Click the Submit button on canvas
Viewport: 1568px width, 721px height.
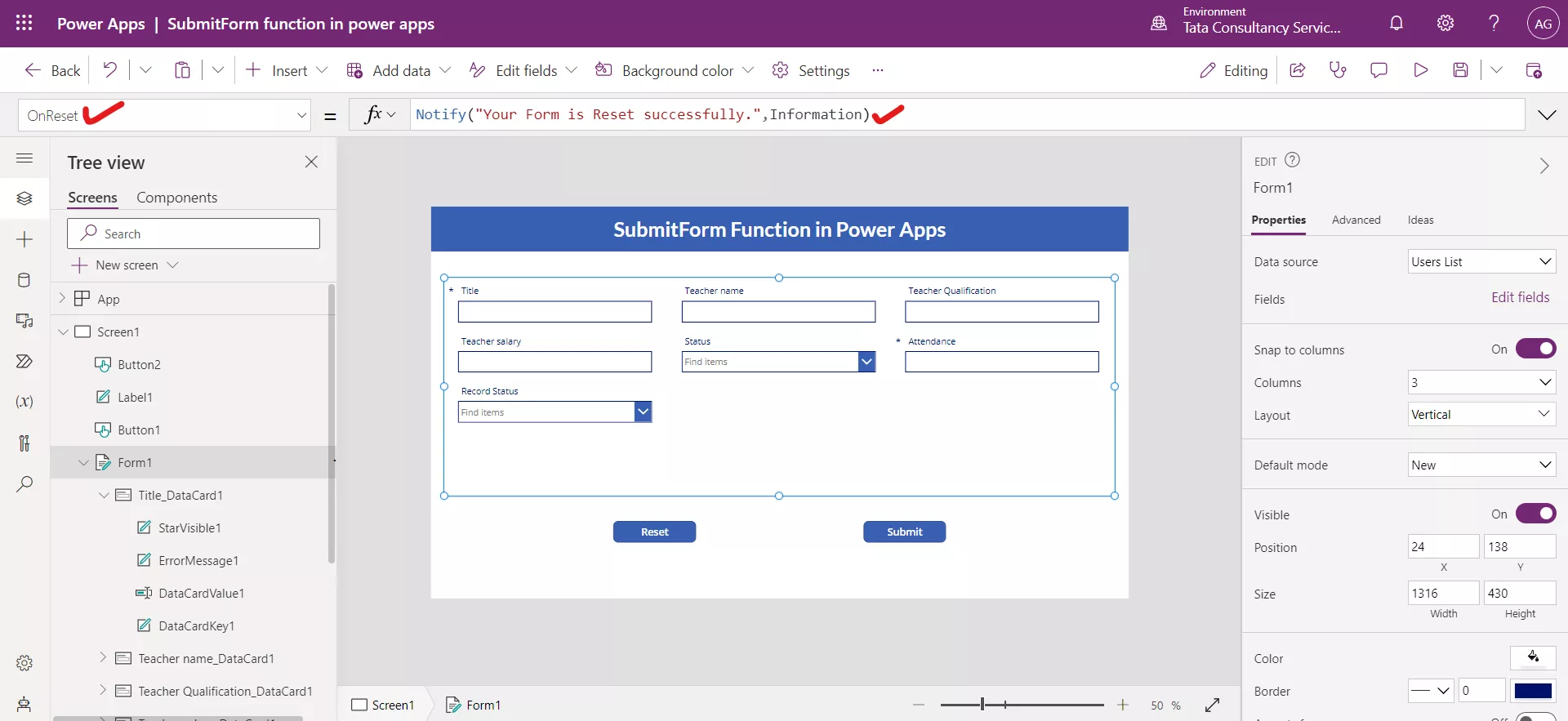[x=904, y=532]
